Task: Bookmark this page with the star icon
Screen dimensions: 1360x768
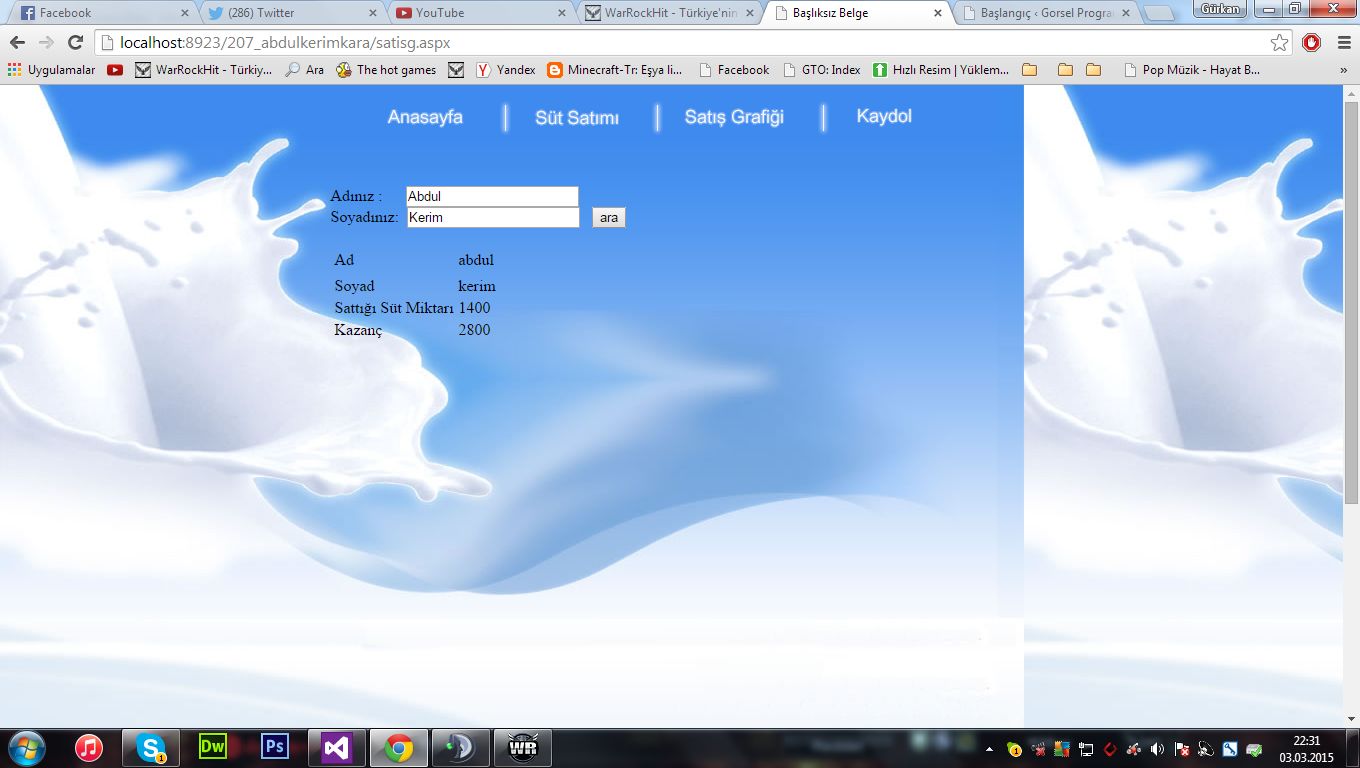Action: click(1279, 42)
